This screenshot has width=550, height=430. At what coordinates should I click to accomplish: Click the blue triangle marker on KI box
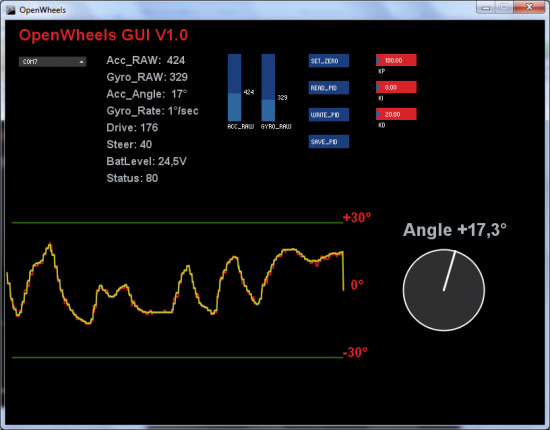378,87
